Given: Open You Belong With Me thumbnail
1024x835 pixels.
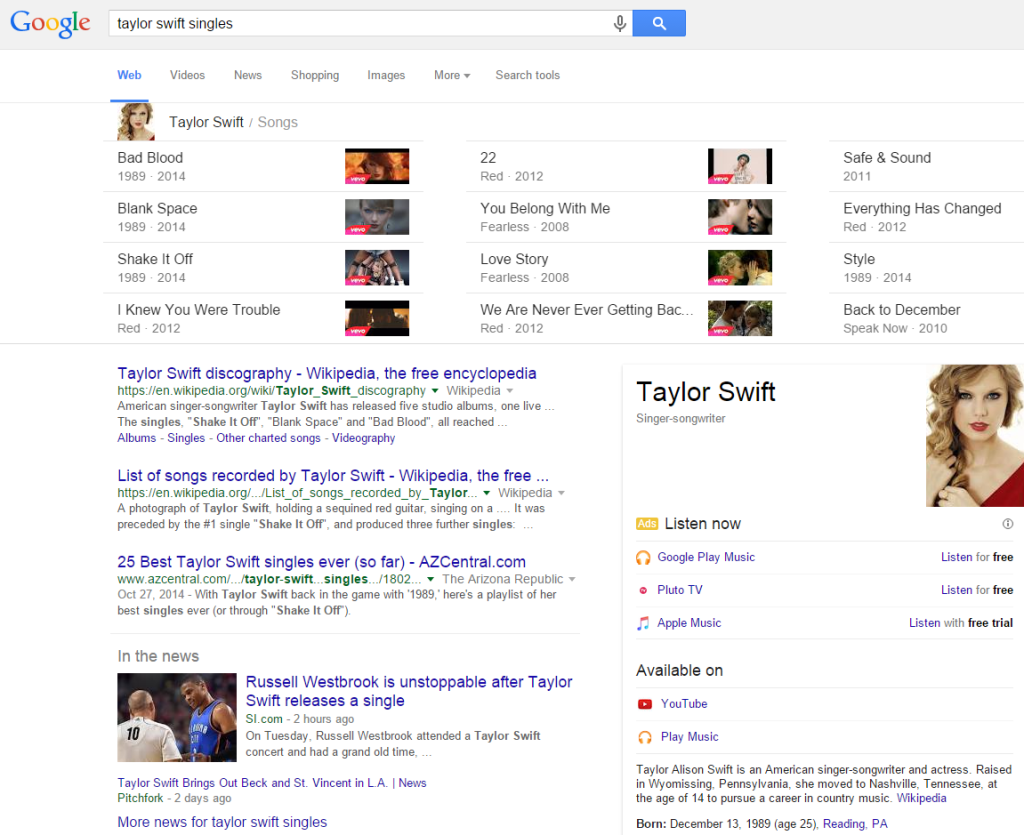Looking at the screenshot, I should [740, 217].
